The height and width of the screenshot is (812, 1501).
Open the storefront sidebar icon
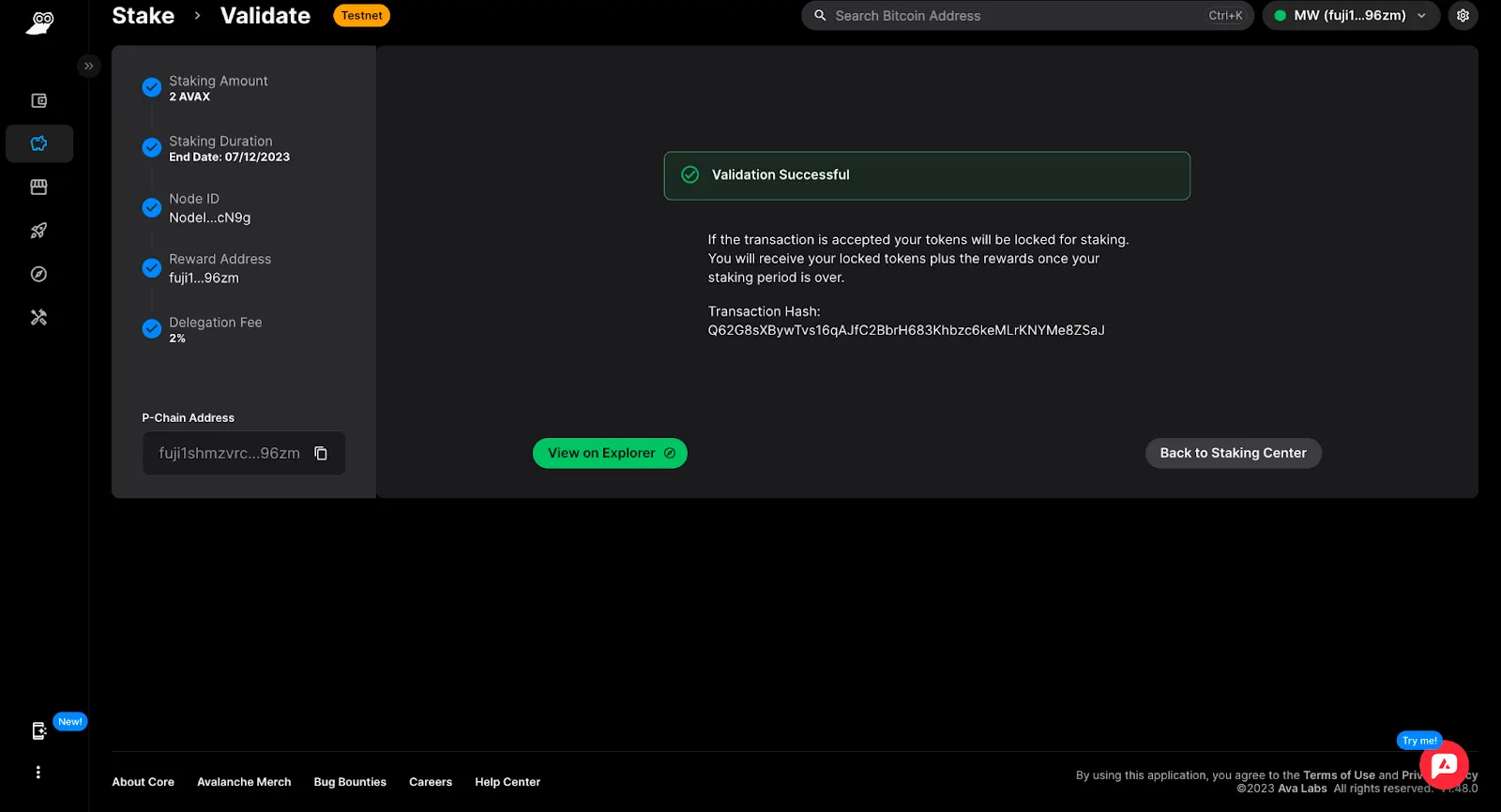click(38, 187)
